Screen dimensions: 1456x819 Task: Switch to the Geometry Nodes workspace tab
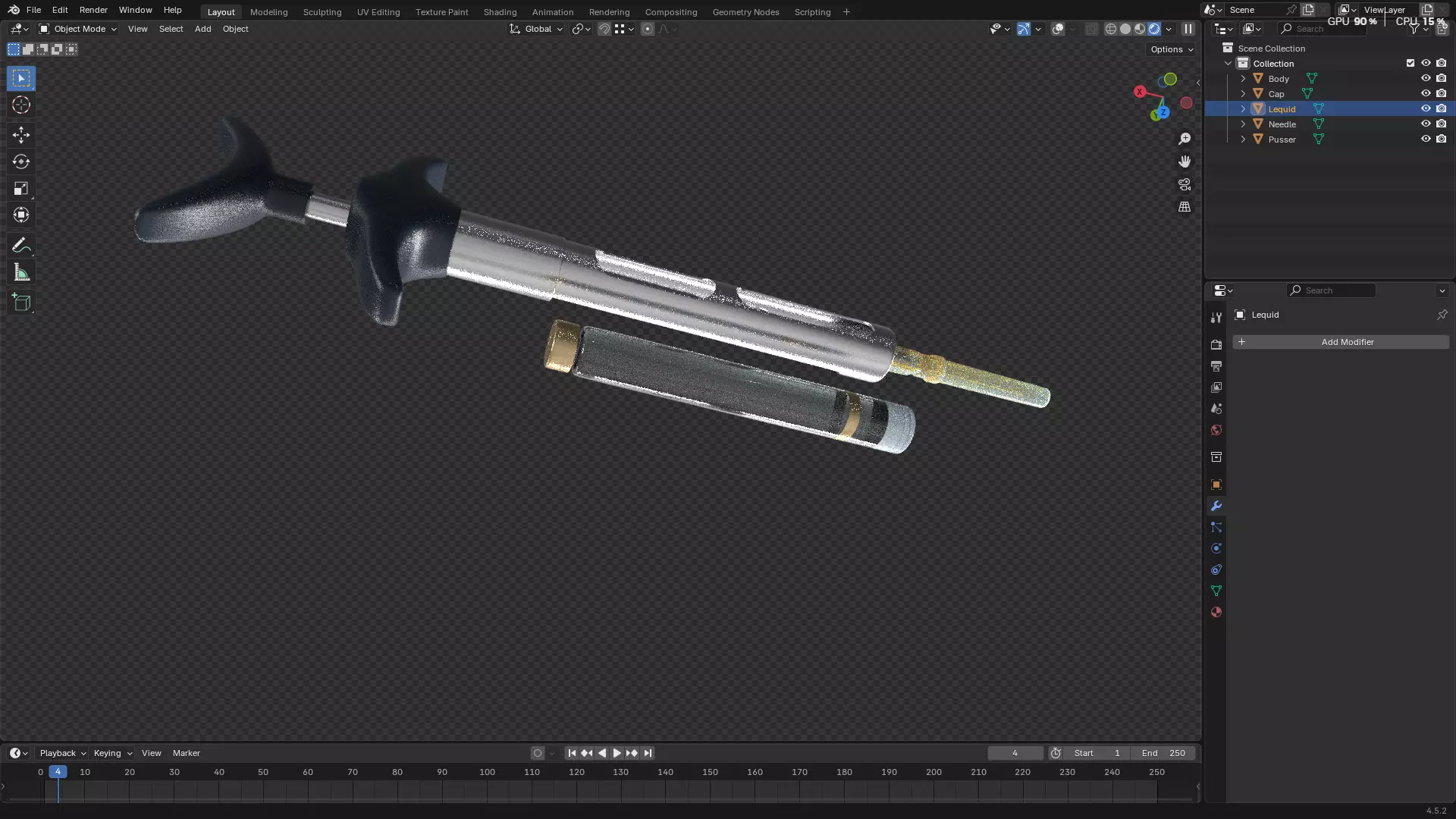(745, 12)
